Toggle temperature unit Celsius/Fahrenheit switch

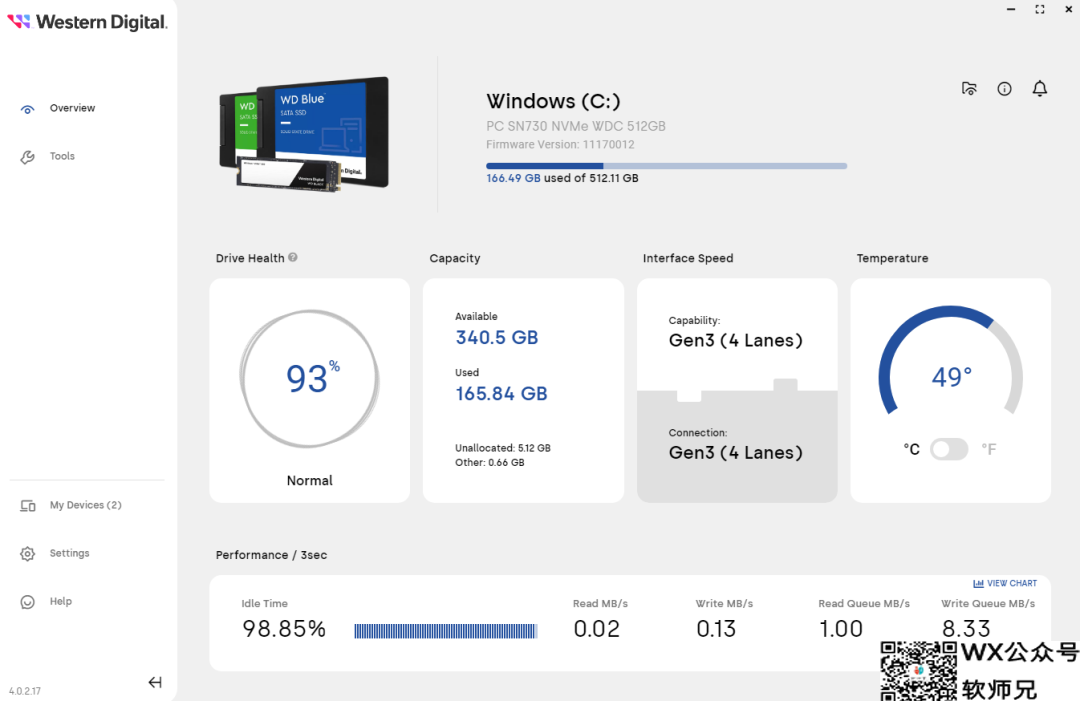click(x=949, y=450)
